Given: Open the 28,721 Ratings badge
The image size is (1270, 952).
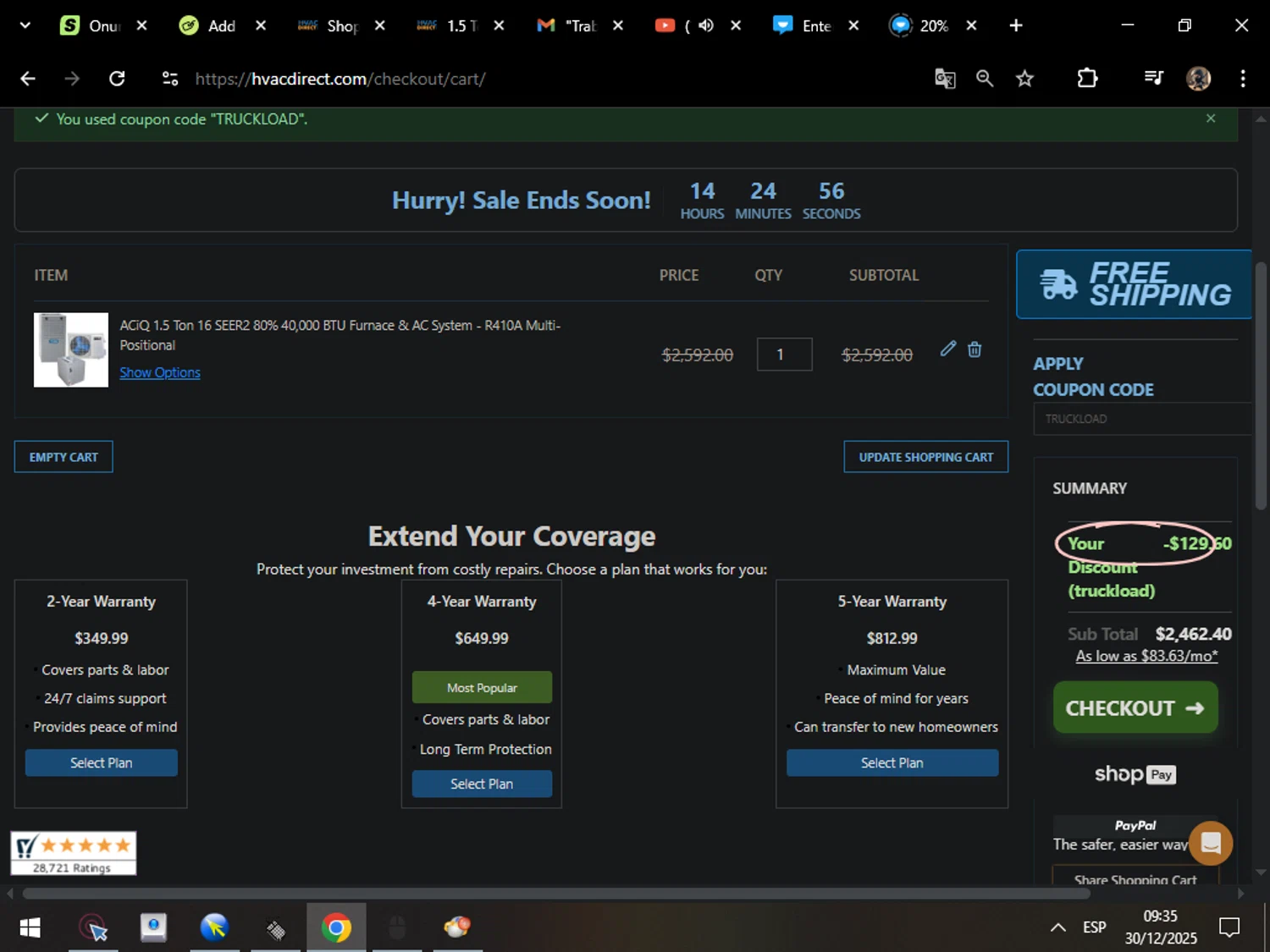Looking at the screenshot, I should (73, 853).
